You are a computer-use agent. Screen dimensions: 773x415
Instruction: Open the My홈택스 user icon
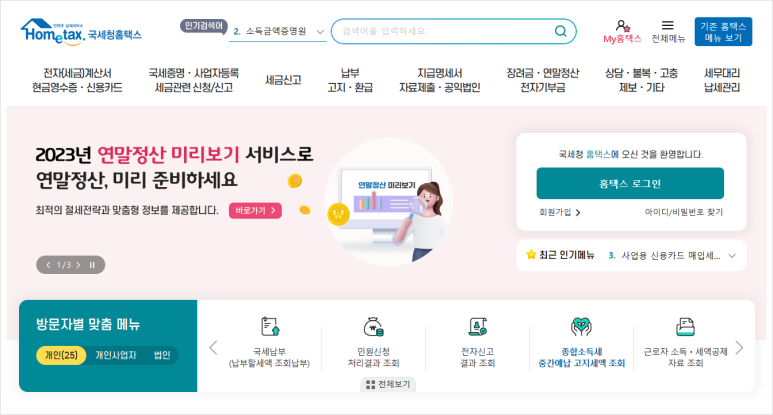pyautogui.click(x=622, y=26)
